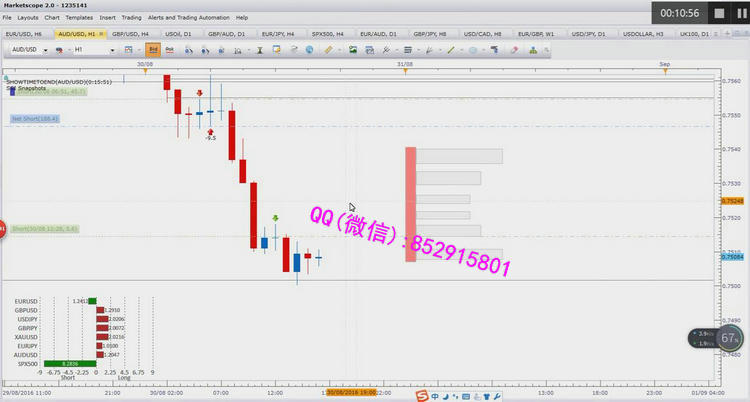Select the Bid price toggle button
Image resolution: width=750 pixels, height=402 pixels.
(153, 49)
